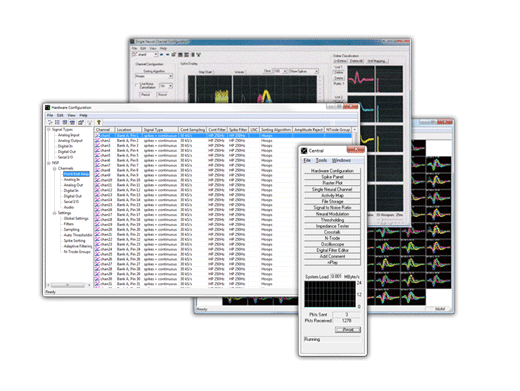Click the properties icon in Hardware Configuration toolbar
The width and height of the screenshot is (520, 391).
[81, 122]
